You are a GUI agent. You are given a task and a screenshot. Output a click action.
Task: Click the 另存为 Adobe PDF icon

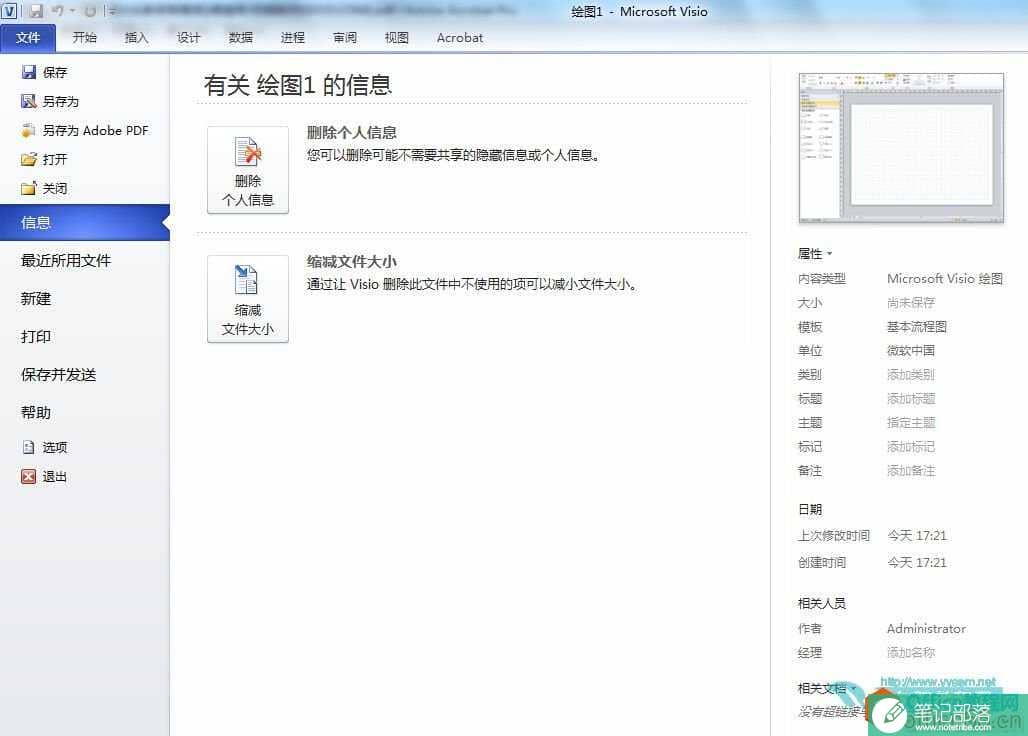(x=28, y=130)
